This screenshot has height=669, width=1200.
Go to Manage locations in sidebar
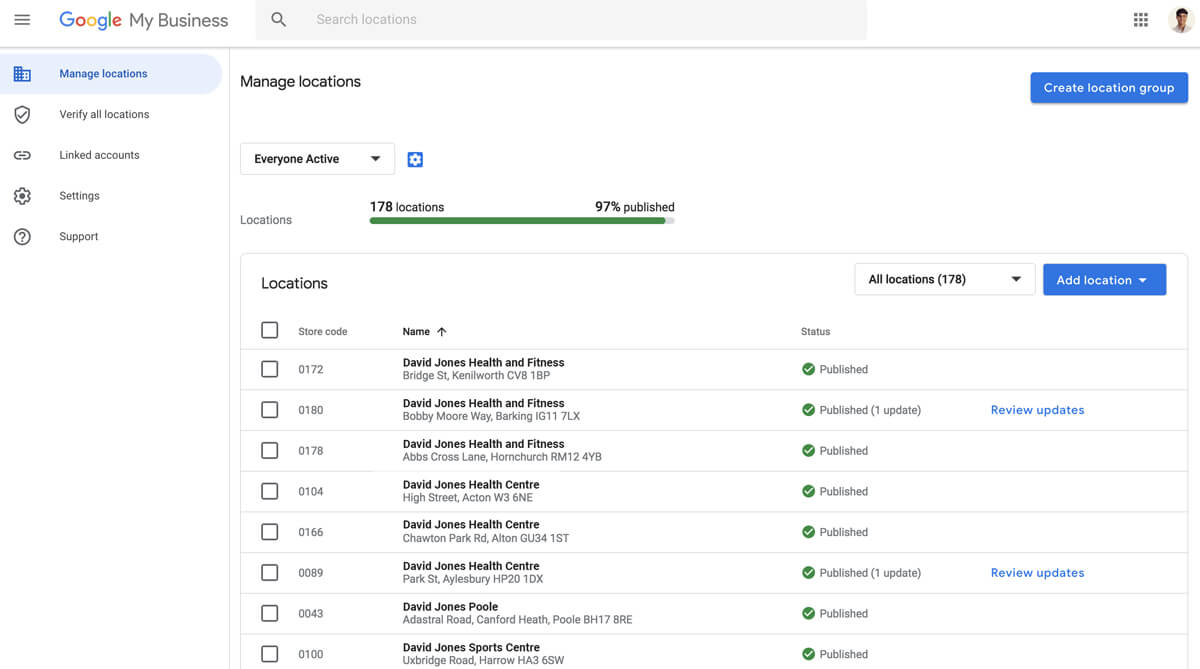click(x=103, y=74)
